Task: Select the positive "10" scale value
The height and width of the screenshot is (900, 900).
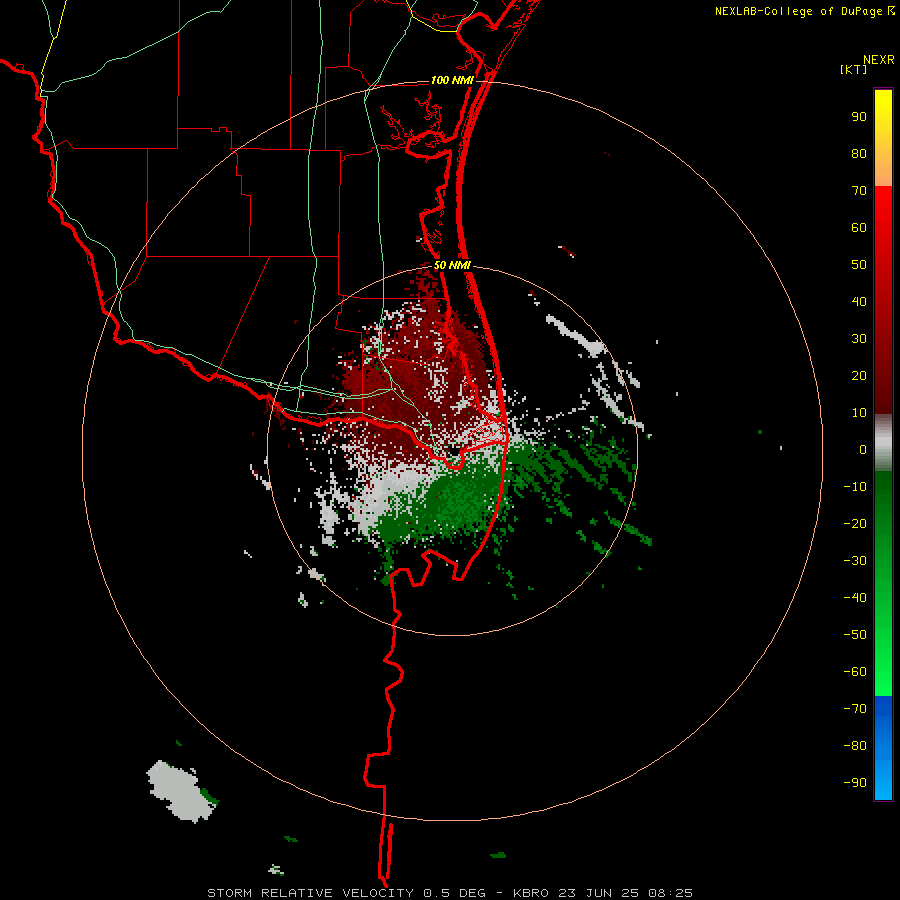Action: pos(859,413)
